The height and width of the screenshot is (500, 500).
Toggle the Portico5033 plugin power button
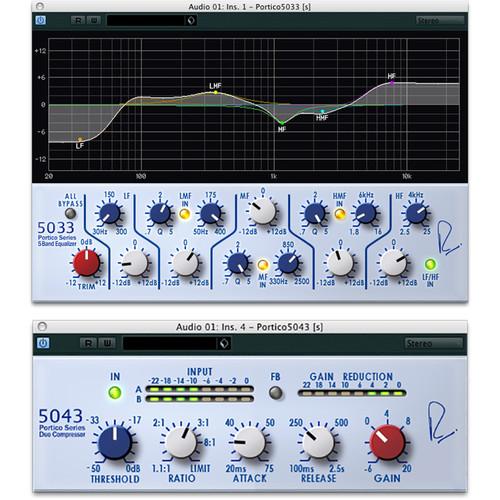(41, 20)
